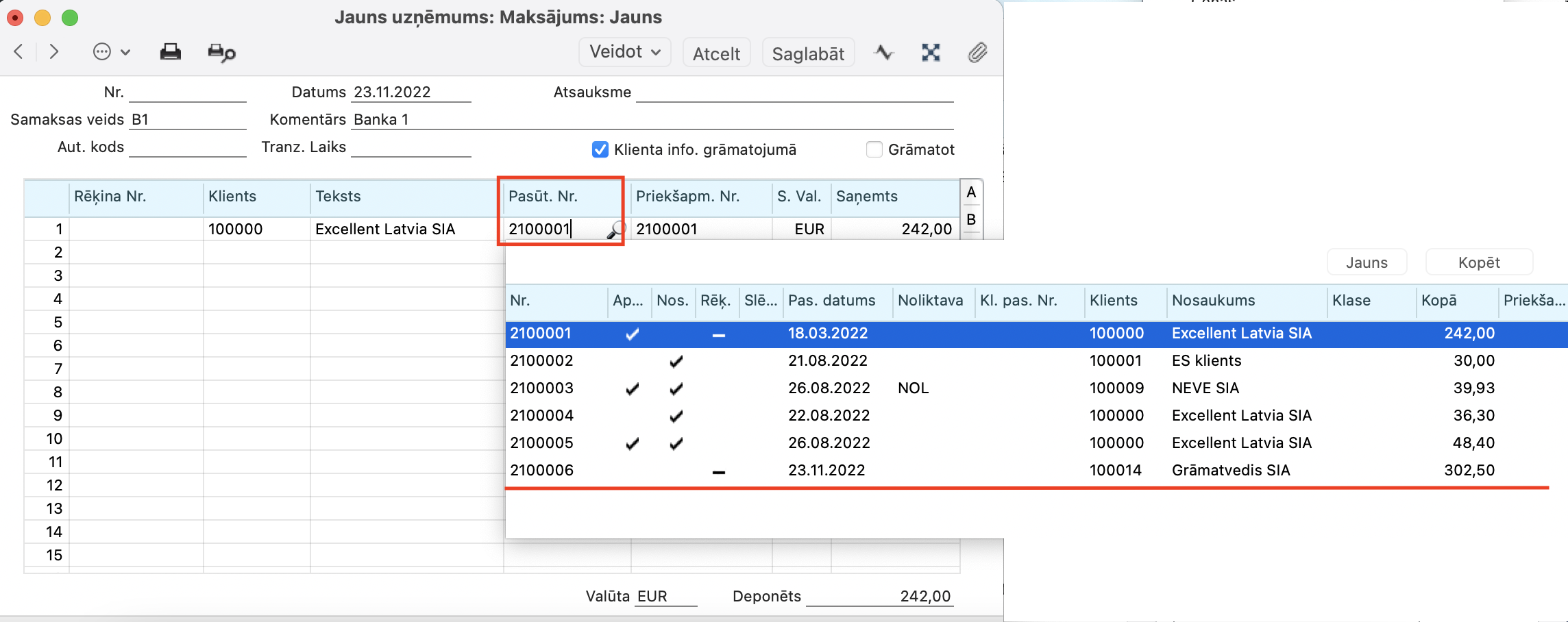Click the printer icon
This screenshot has width=1568, height=622.
(170, 52)
